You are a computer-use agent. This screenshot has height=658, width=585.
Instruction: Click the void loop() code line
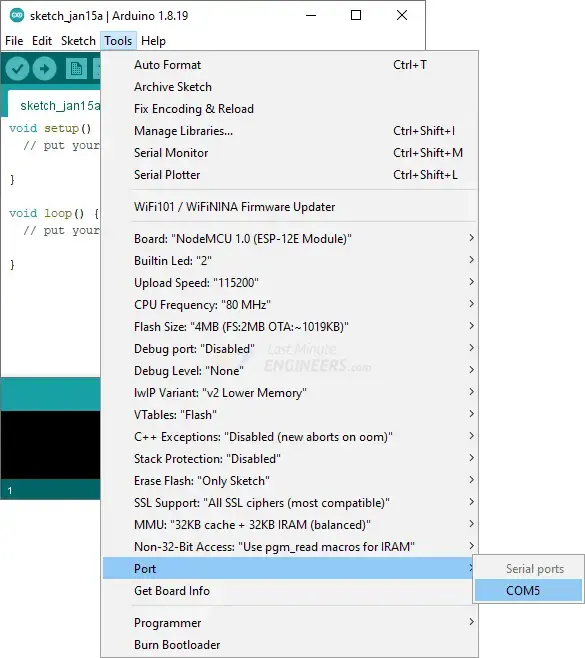pos(54,213)
